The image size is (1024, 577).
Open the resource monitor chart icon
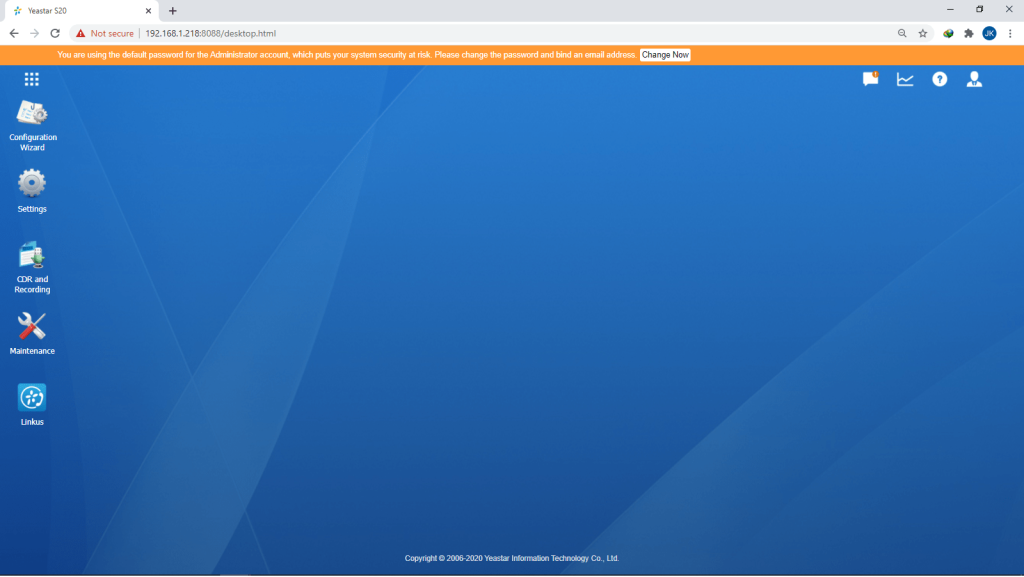[x=905, y=79]
